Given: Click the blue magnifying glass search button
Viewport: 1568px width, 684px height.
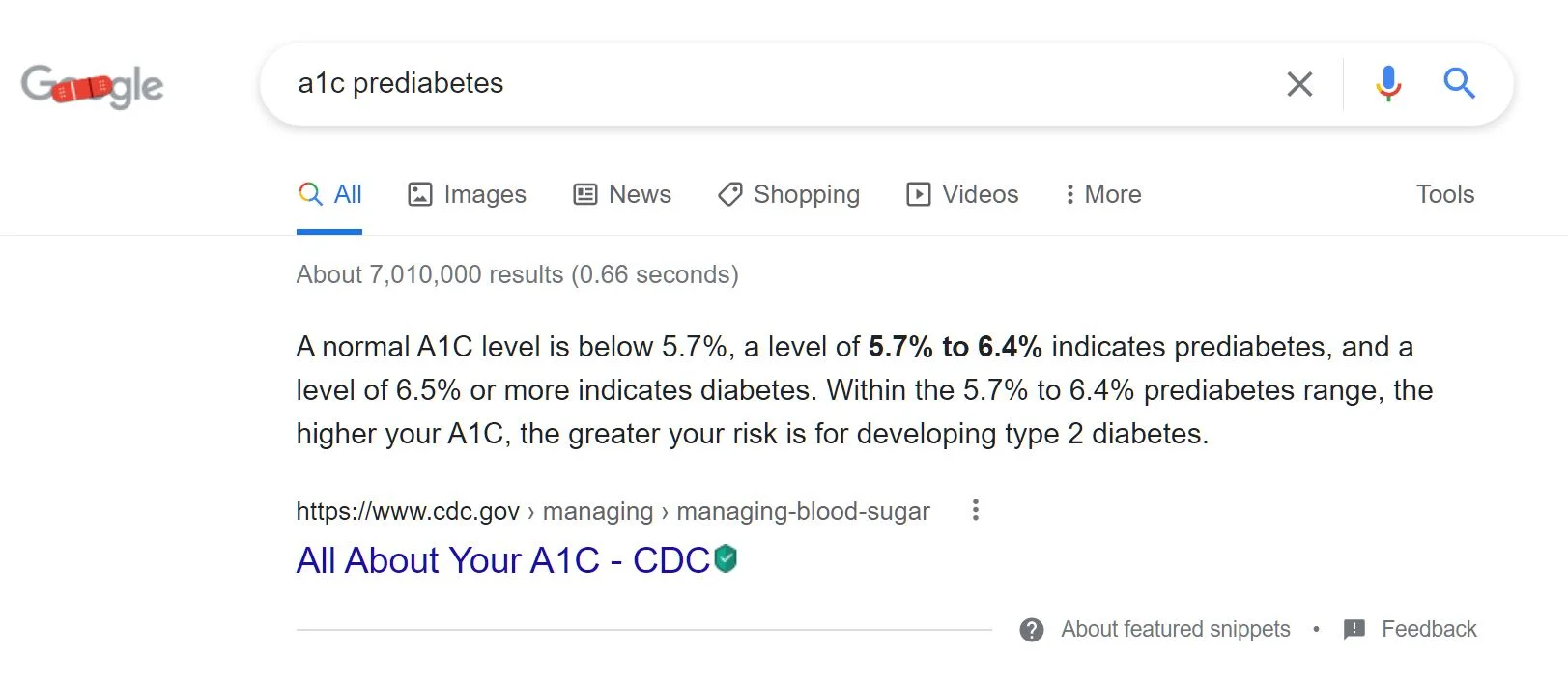Looking at the screenshot, I should pos(1459,84).
